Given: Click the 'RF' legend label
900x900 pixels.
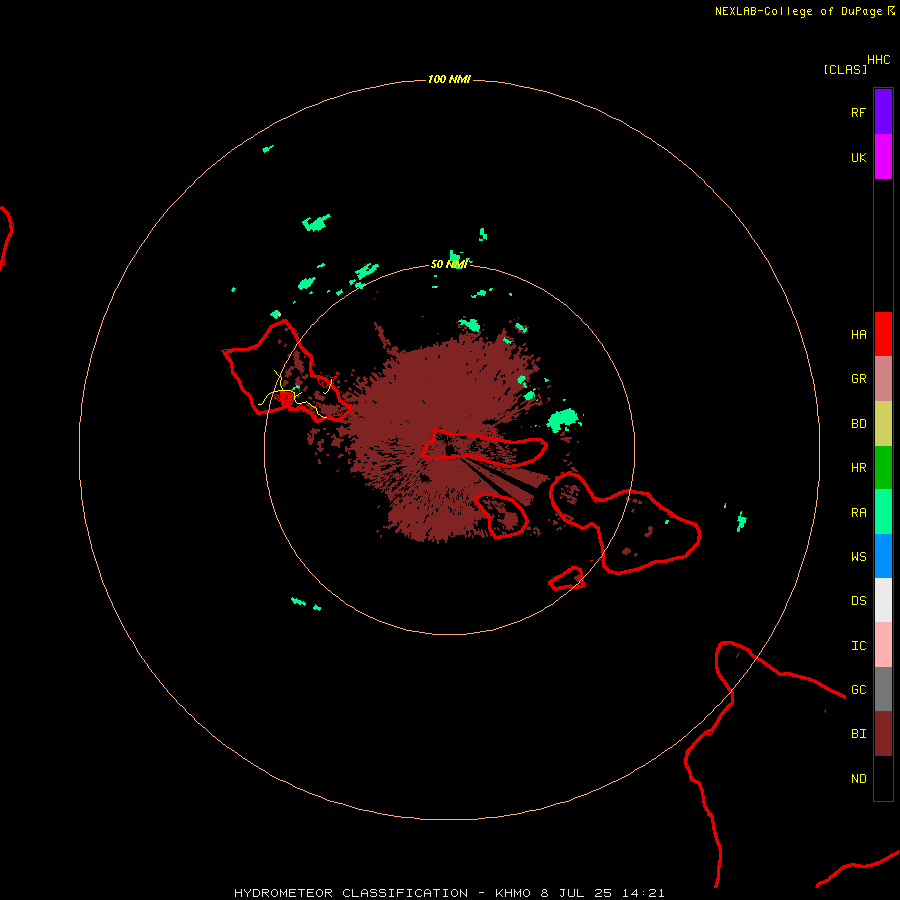Looking at the screenshot, I should point(858,112).
